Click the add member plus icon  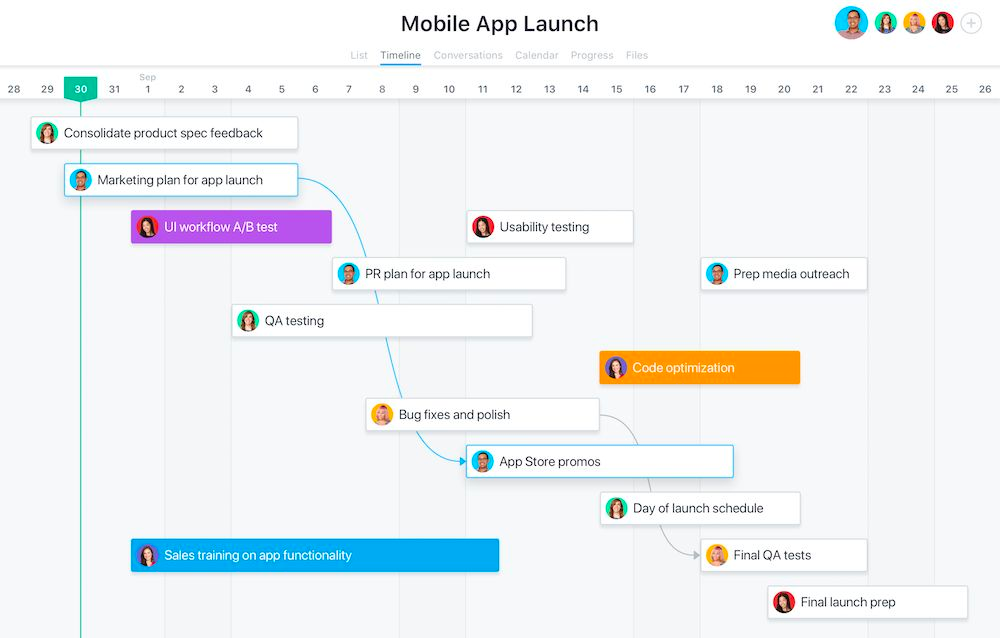[971, 24]
